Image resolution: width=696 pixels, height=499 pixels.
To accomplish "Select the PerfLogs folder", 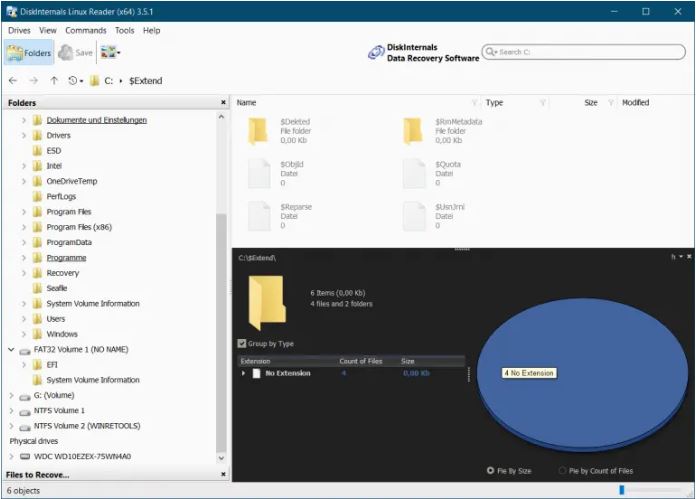I will pyautogui.click(x=61, y=197).
